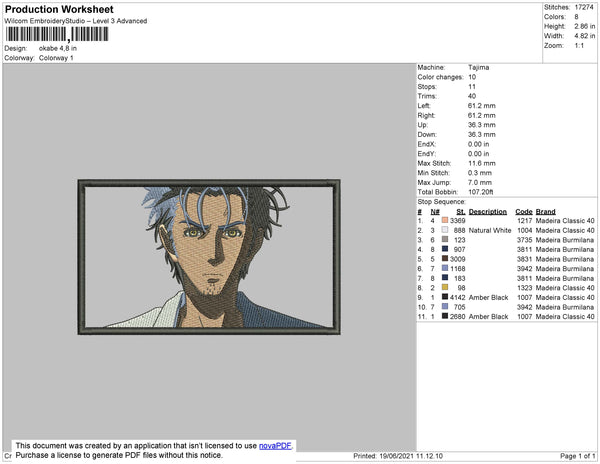Click stitch count '3369' in row 1
This screenshot has width=600, height=464.
pos(458,221)
